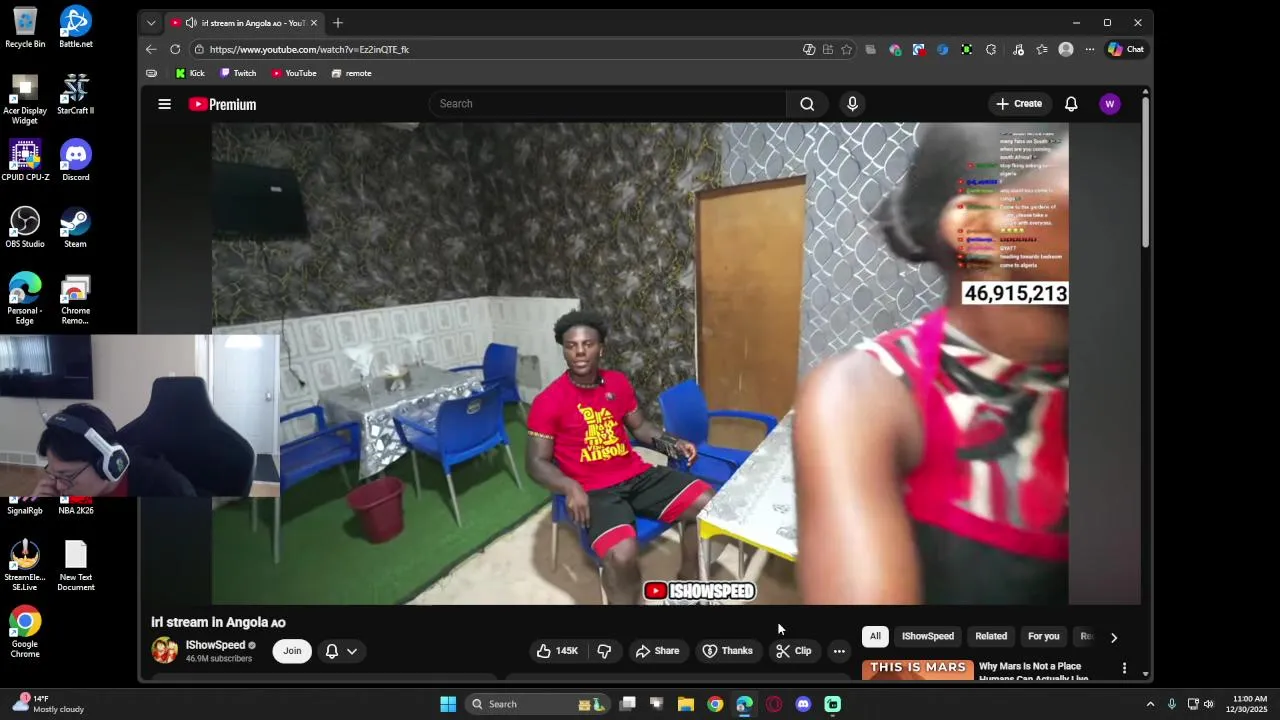Click Share under the video
Viewport: 1280px width, 720px height.
[657, 651]
